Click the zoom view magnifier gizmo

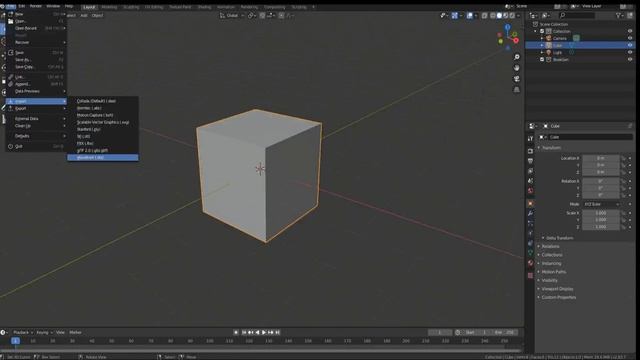click(x=517, y=57)
